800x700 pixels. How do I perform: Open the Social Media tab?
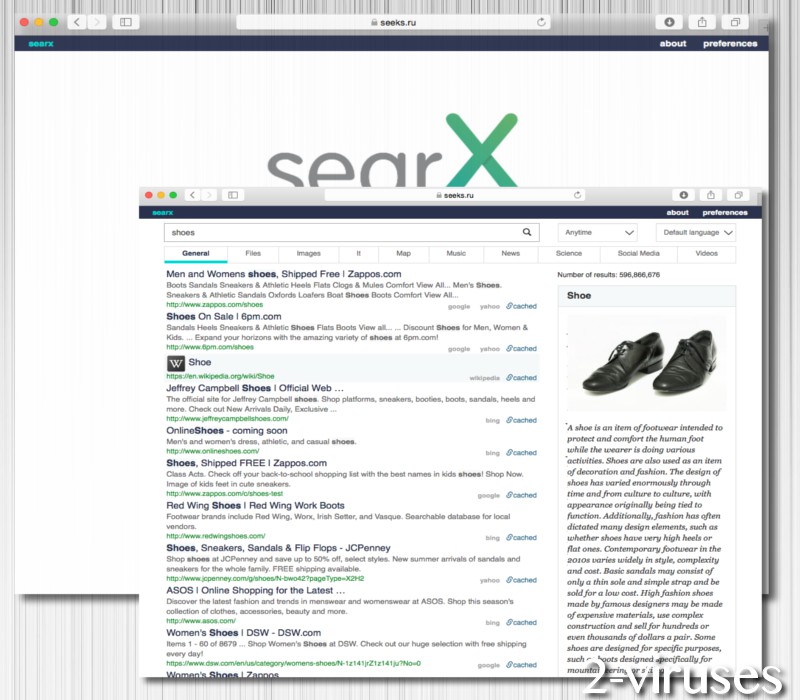(638, 254)
